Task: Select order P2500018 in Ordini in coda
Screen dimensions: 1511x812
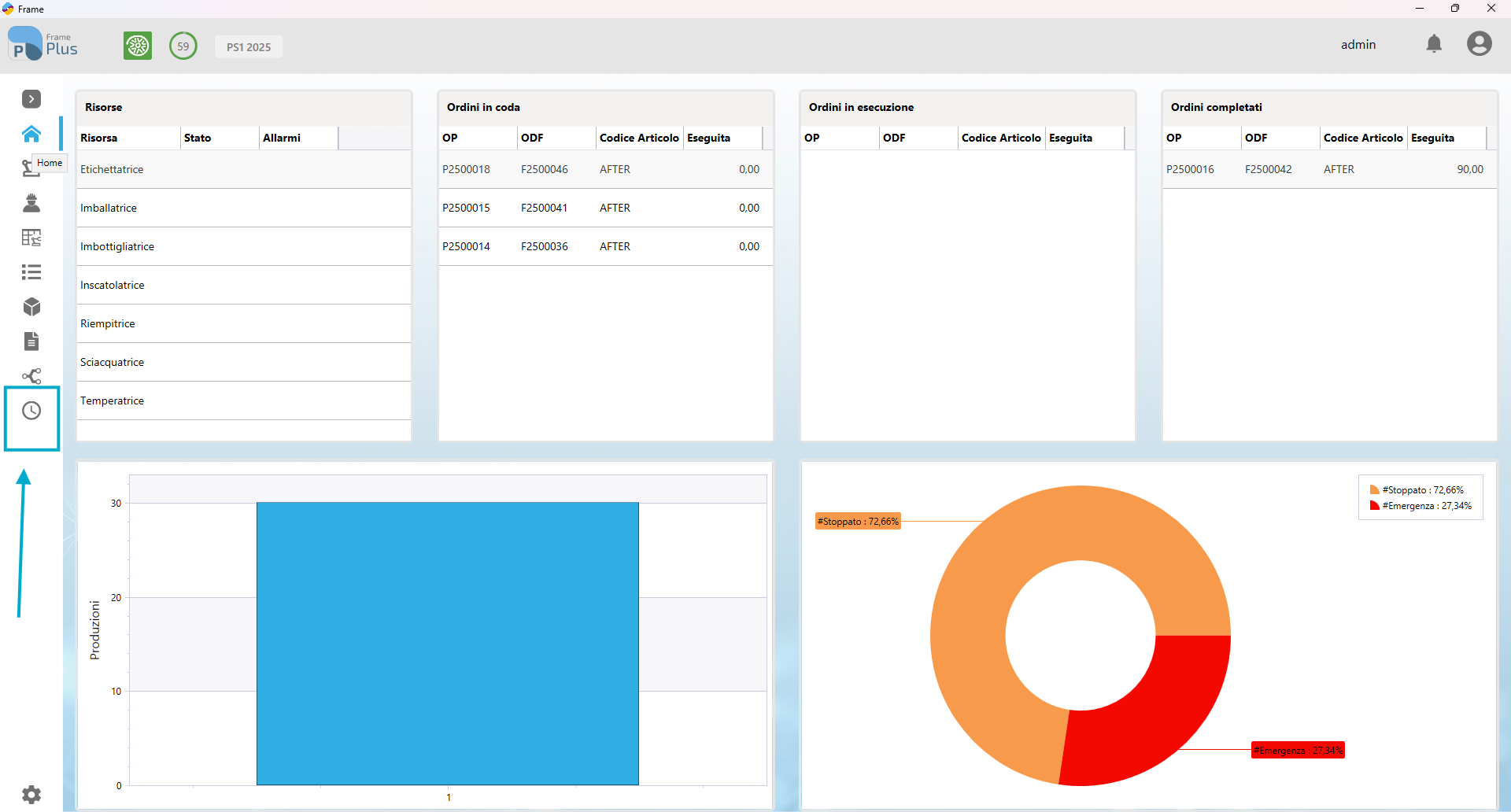Action: [605, 169]
